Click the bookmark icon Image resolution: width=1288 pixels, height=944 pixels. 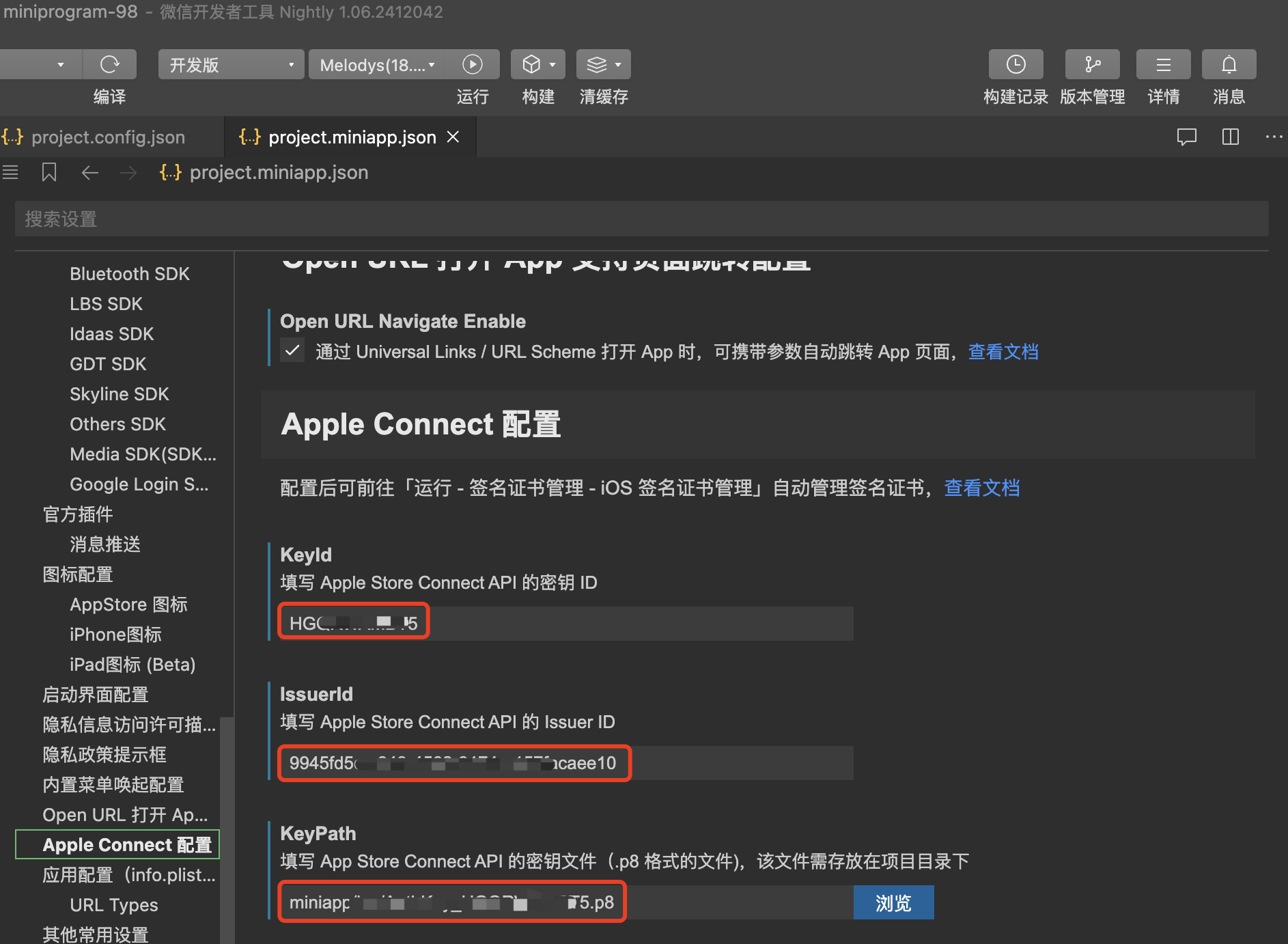[x=49, y=173]
